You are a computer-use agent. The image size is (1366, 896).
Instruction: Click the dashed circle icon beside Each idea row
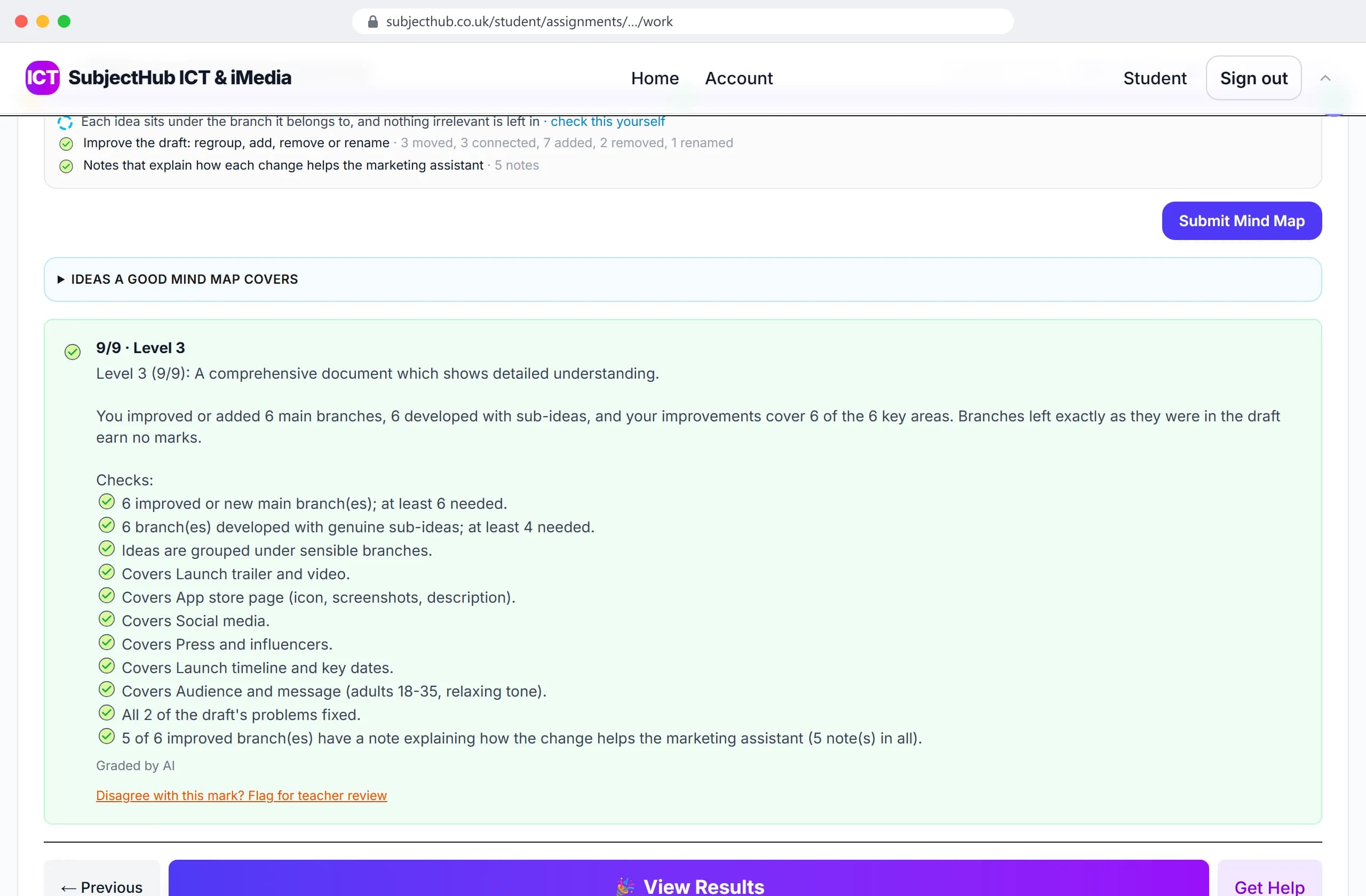click(65, 122)
